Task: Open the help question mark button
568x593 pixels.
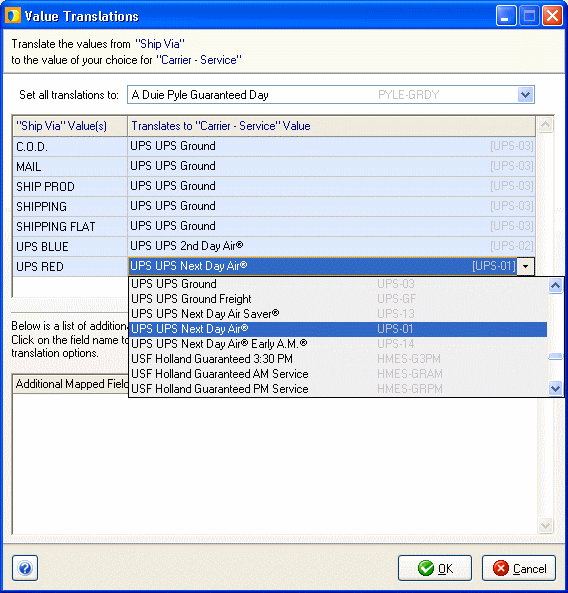Action: tap(25, 568)
